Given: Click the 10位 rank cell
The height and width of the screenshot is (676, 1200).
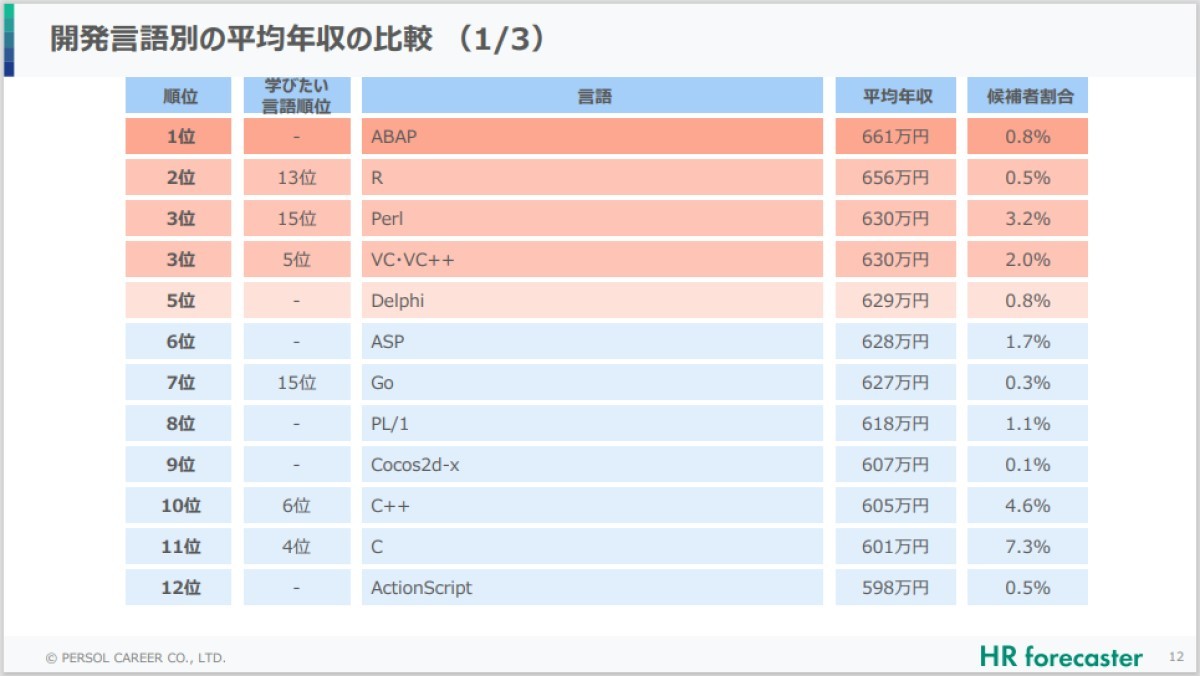Looking at the screenshot, I should [x=178, y=505].
